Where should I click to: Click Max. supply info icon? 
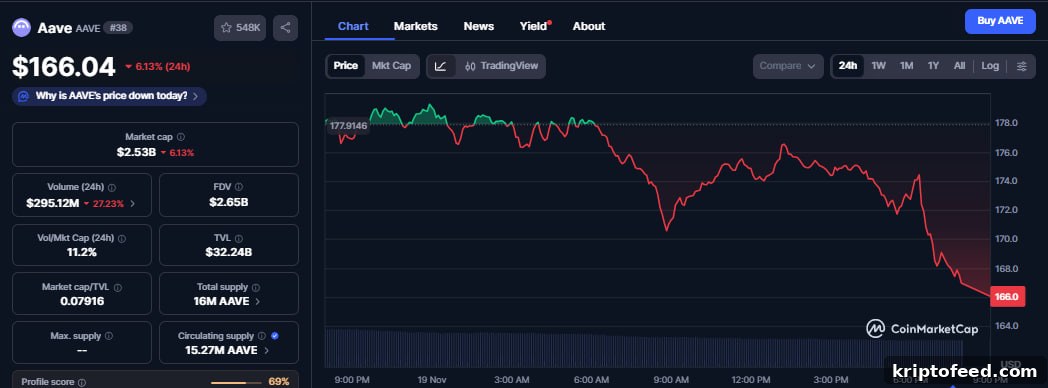point(108,336)
